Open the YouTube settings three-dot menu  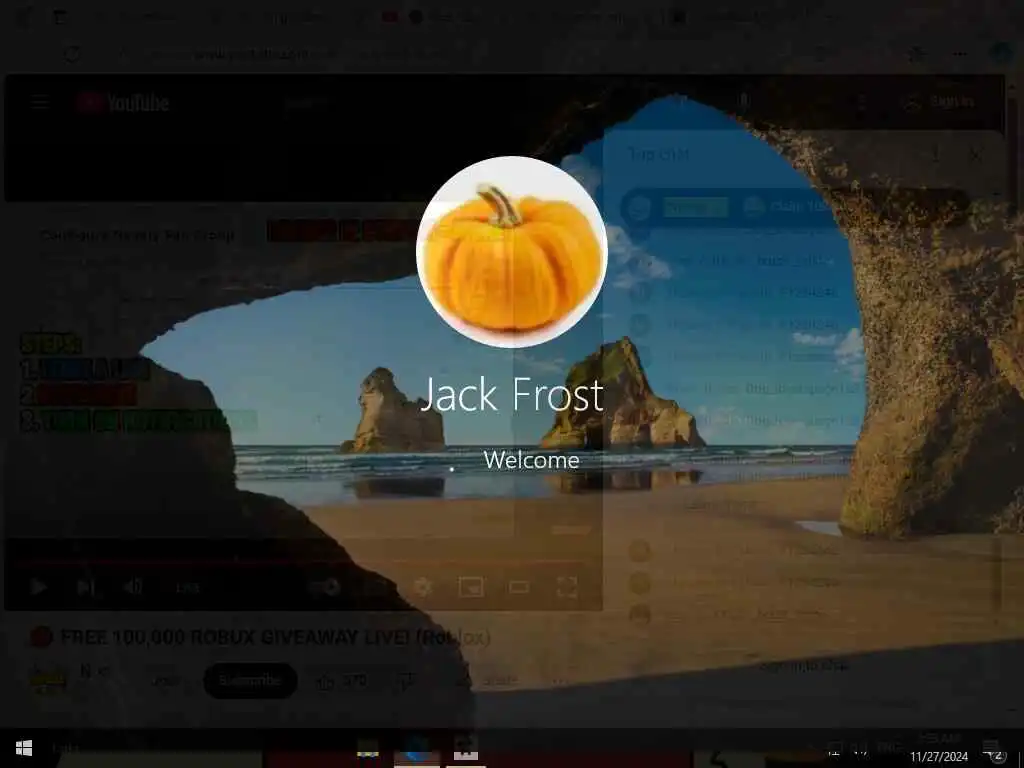tap(861, 102)
